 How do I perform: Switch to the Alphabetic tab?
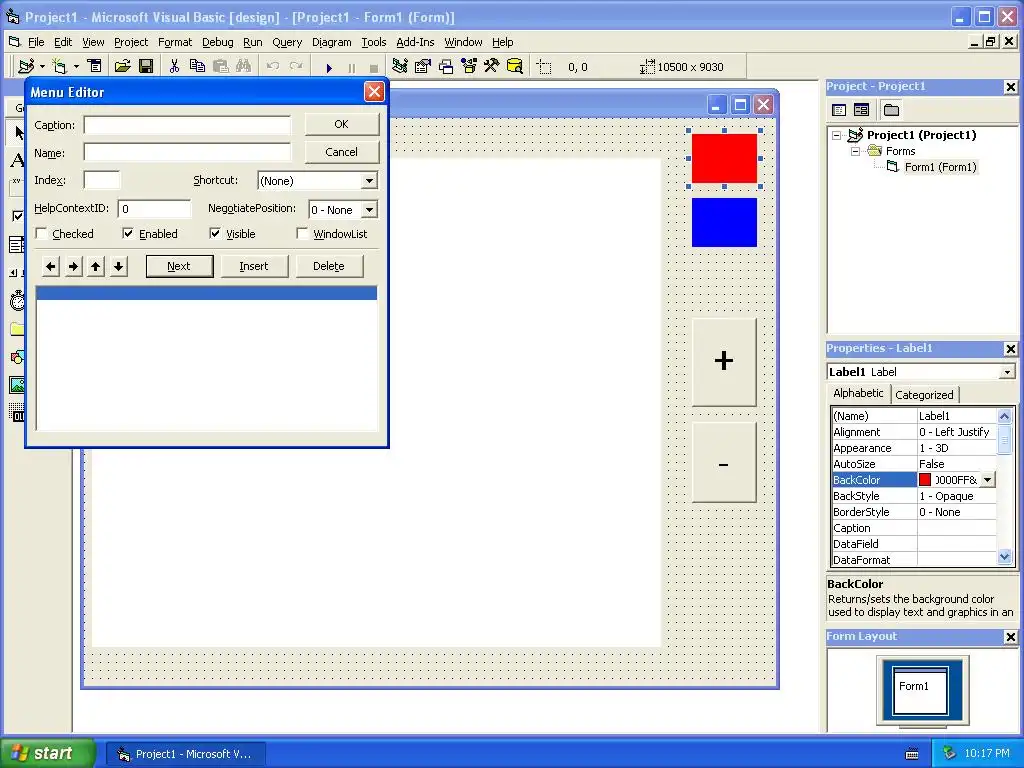tap(858, 393)
